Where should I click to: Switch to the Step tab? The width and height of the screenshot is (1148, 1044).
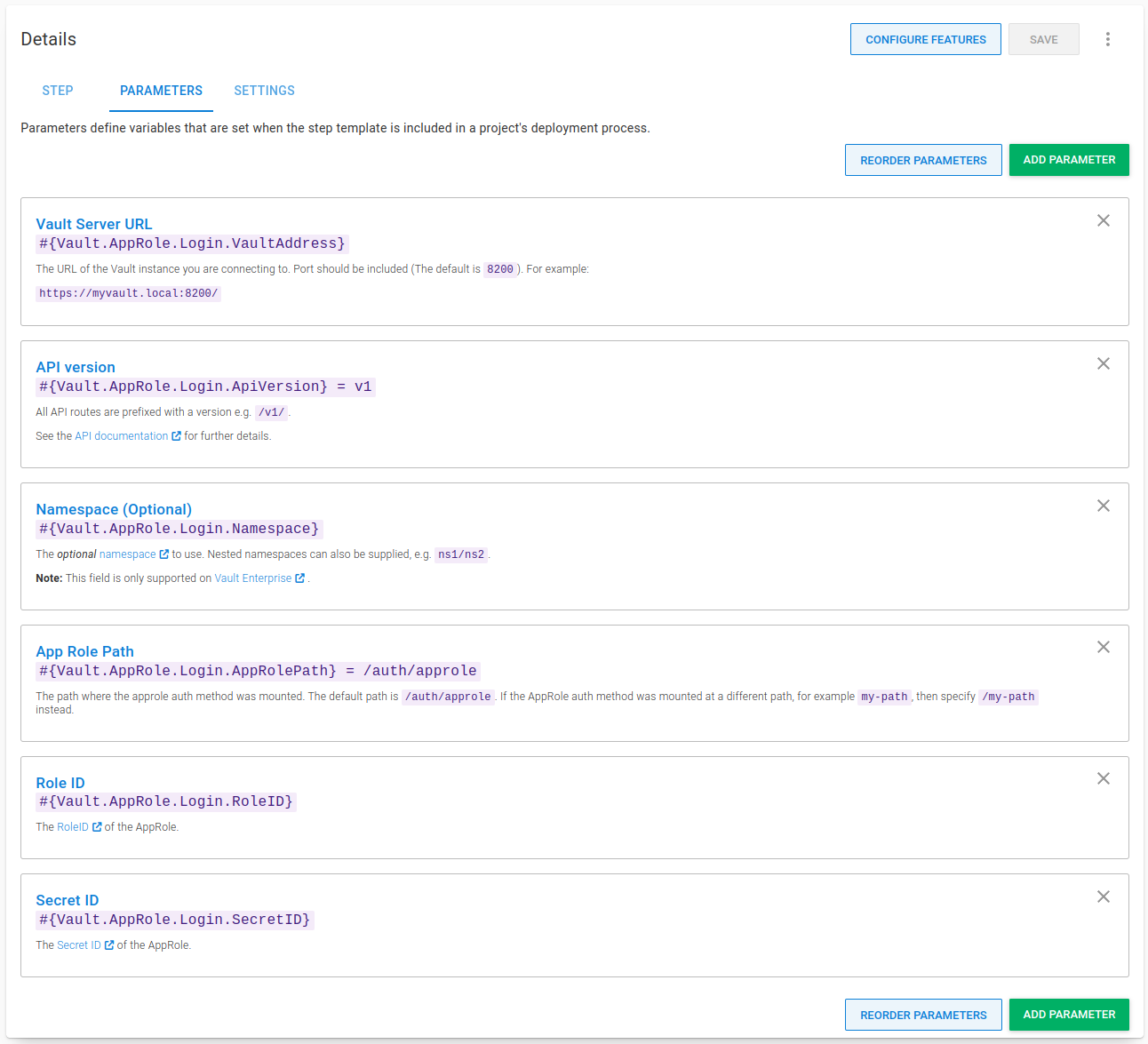tap(58, 91)
